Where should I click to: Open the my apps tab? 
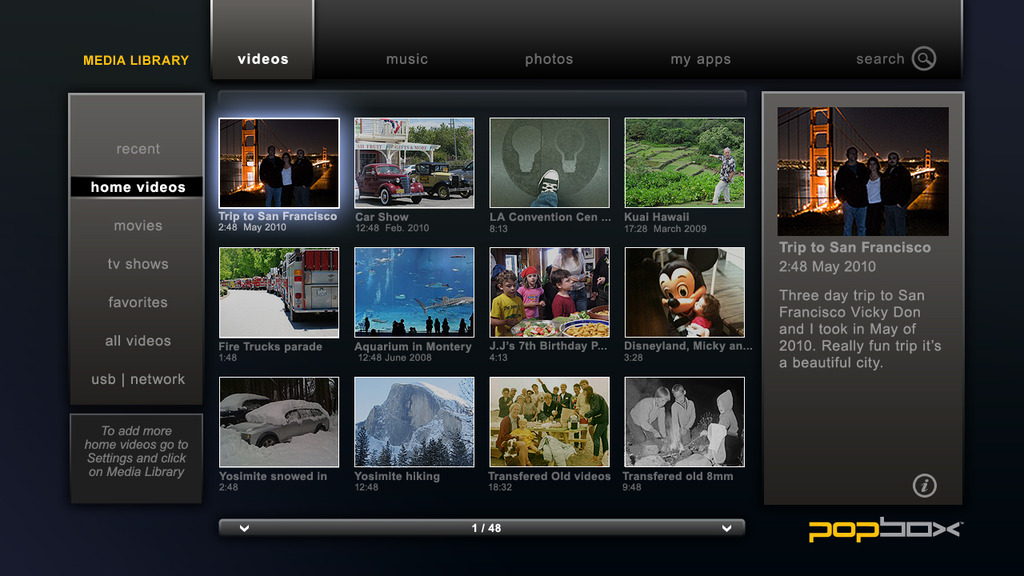(700, 59)
